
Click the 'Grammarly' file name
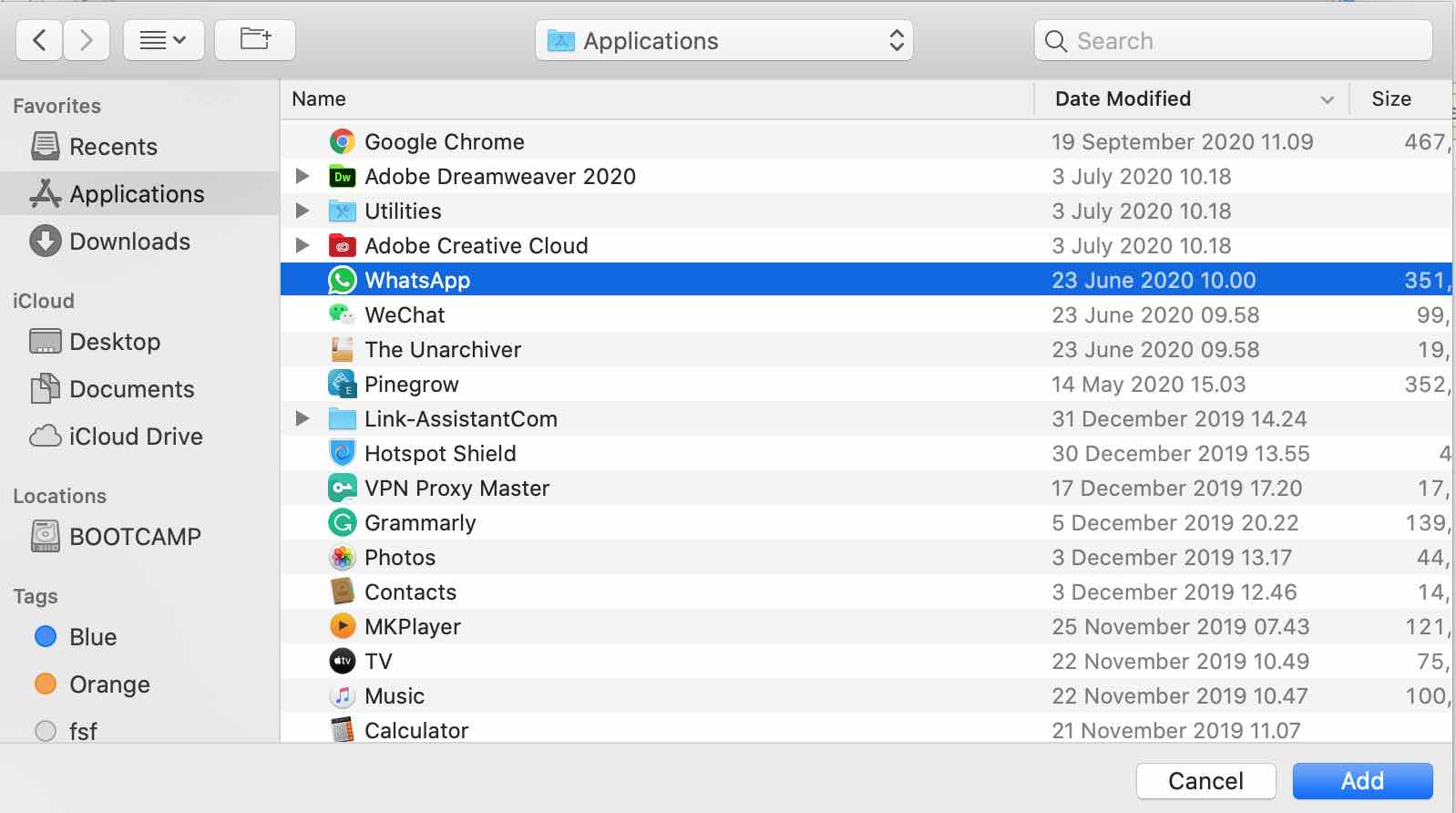[x=420, y=523]
